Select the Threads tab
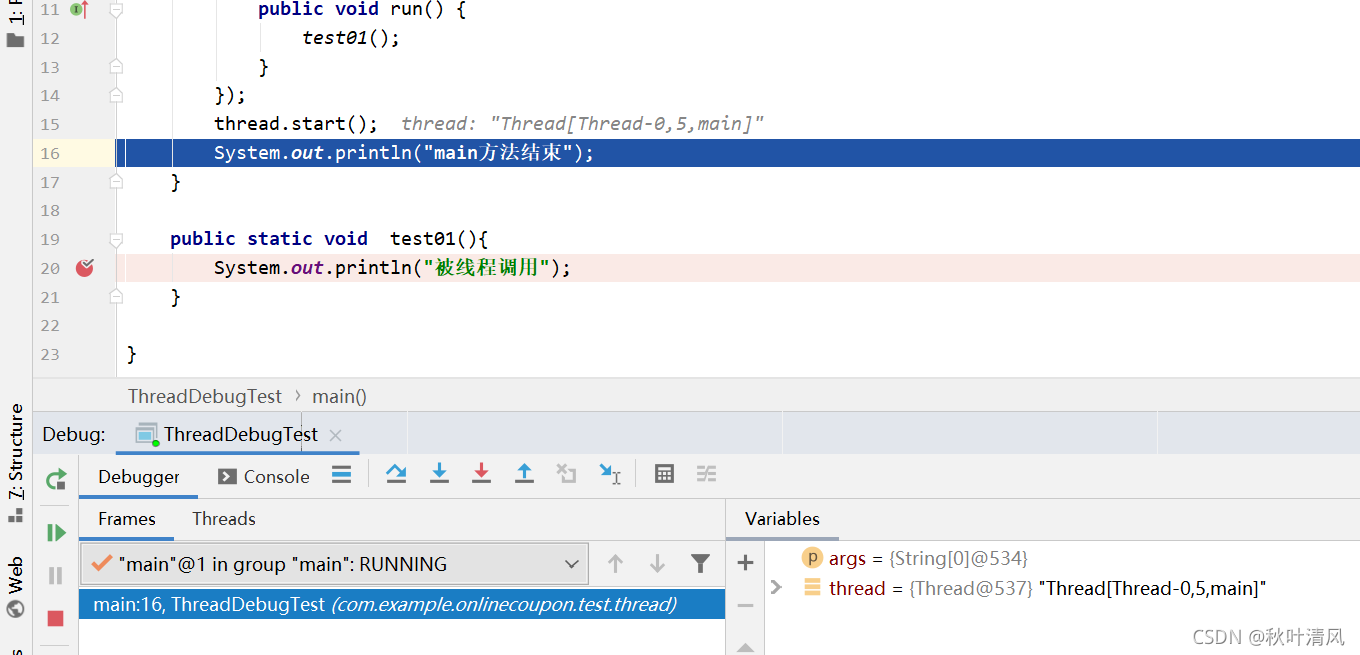The image size is (1360, 655). 224,519
